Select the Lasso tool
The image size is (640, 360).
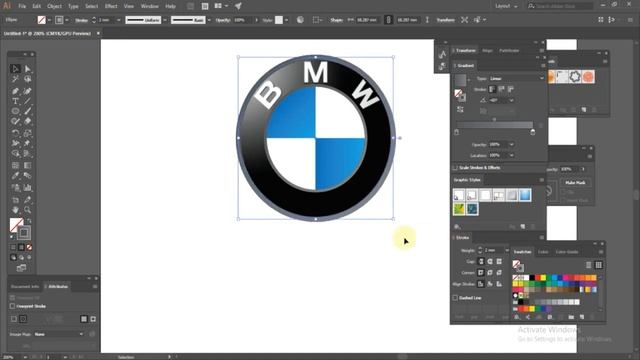click(x=27, y=79)
